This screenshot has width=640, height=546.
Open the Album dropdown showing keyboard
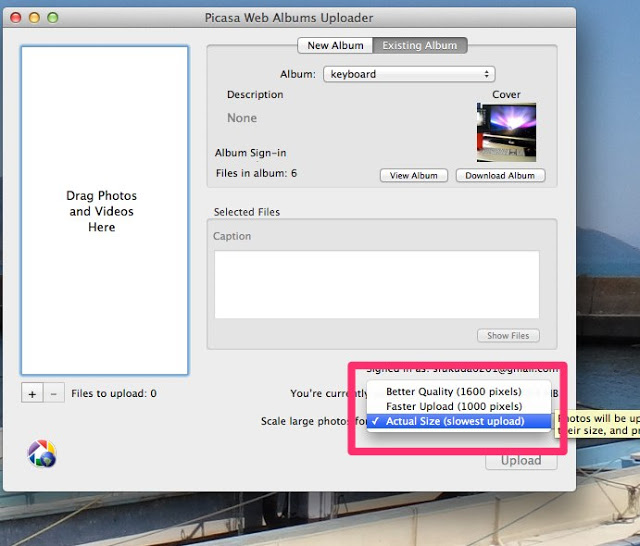coord(409,74)
